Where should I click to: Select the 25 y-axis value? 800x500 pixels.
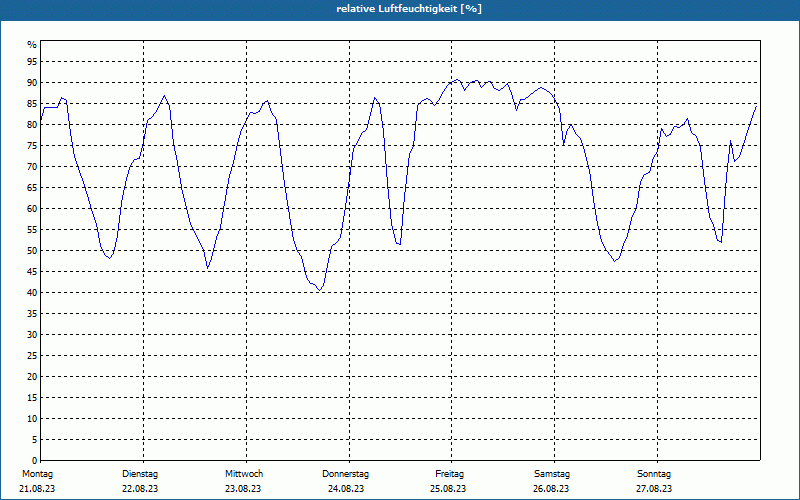tap(32, 356)
